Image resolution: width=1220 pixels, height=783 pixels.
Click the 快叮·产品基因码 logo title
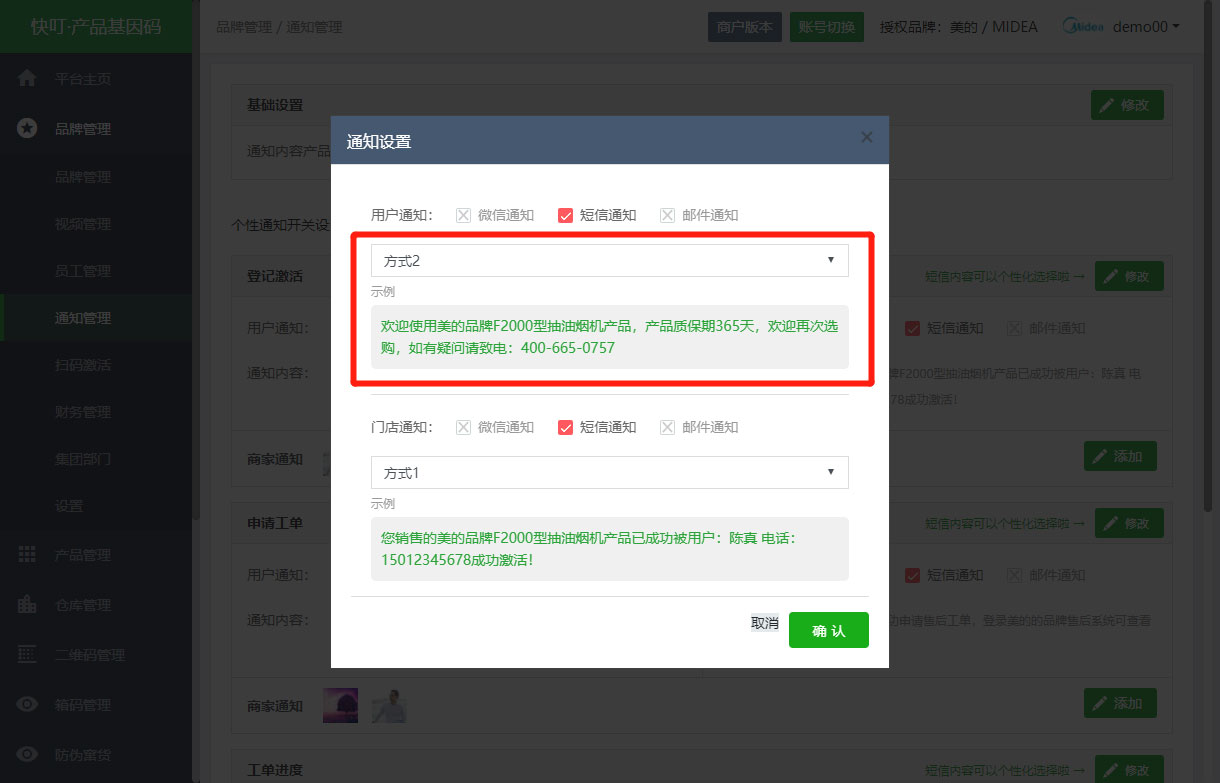click(x=96, y=27)
